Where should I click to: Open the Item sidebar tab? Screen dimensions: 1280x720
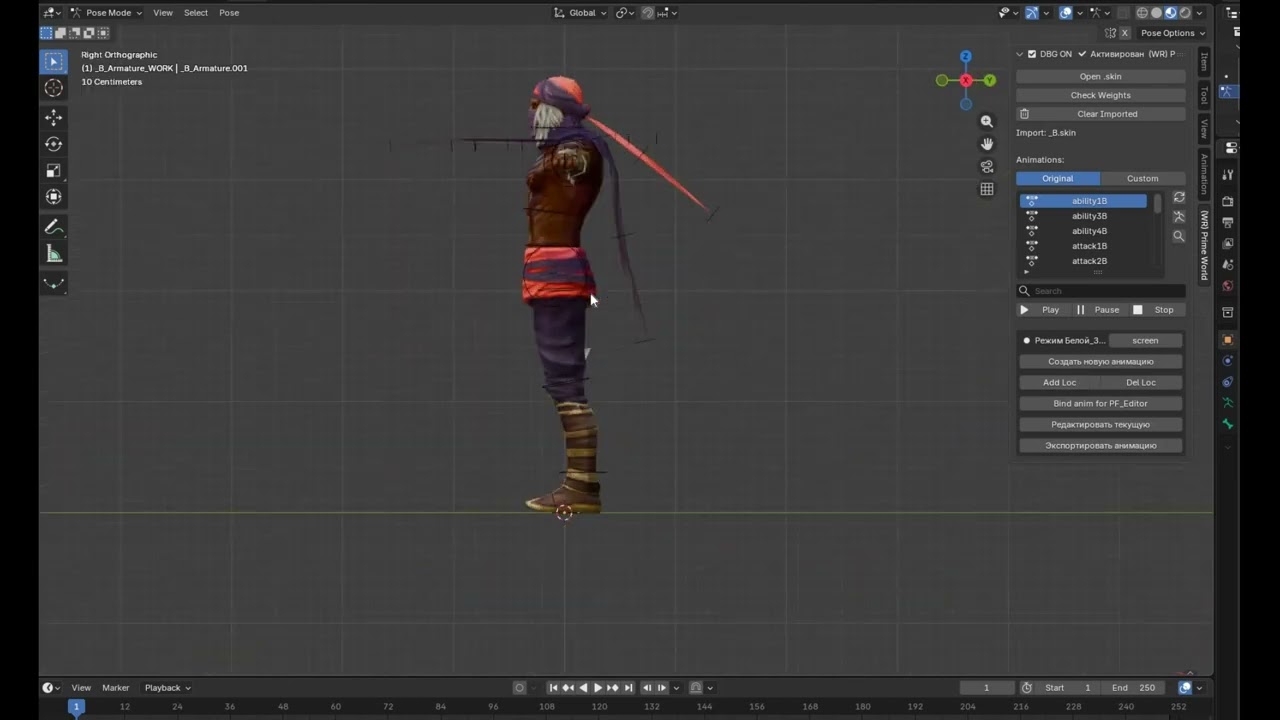point(1204,61)
